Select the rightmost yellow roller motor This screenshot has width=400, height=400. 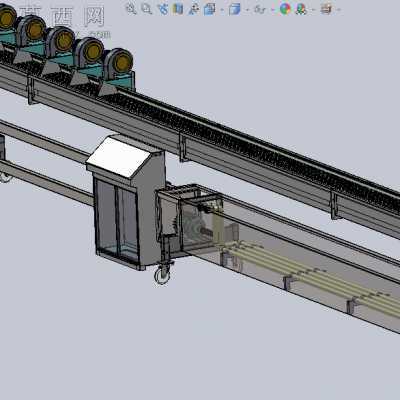coord(123,62)
